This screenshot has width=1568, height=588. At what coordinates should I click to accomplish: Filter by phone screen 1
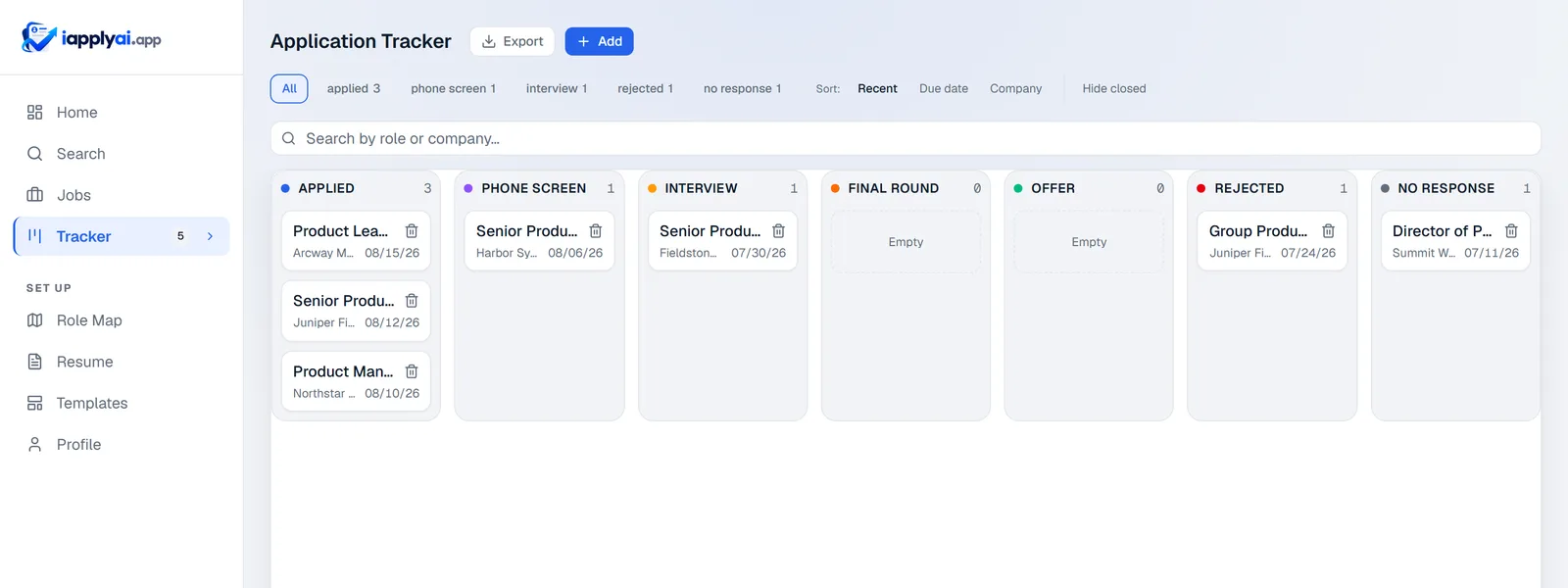point(454,88)
